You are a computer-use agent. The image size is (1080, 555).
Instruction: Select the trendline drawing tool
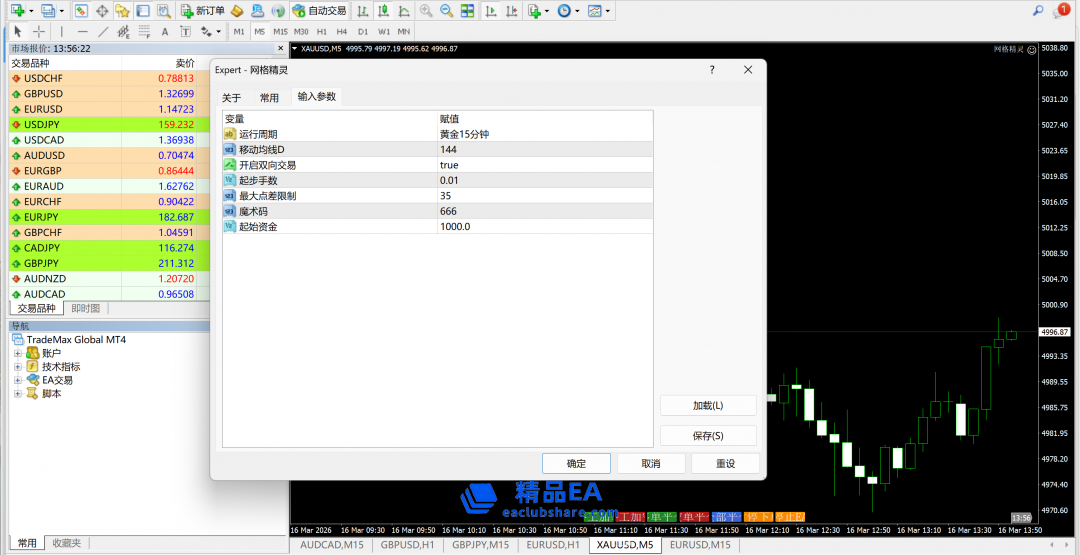click(x=103, y=32)
